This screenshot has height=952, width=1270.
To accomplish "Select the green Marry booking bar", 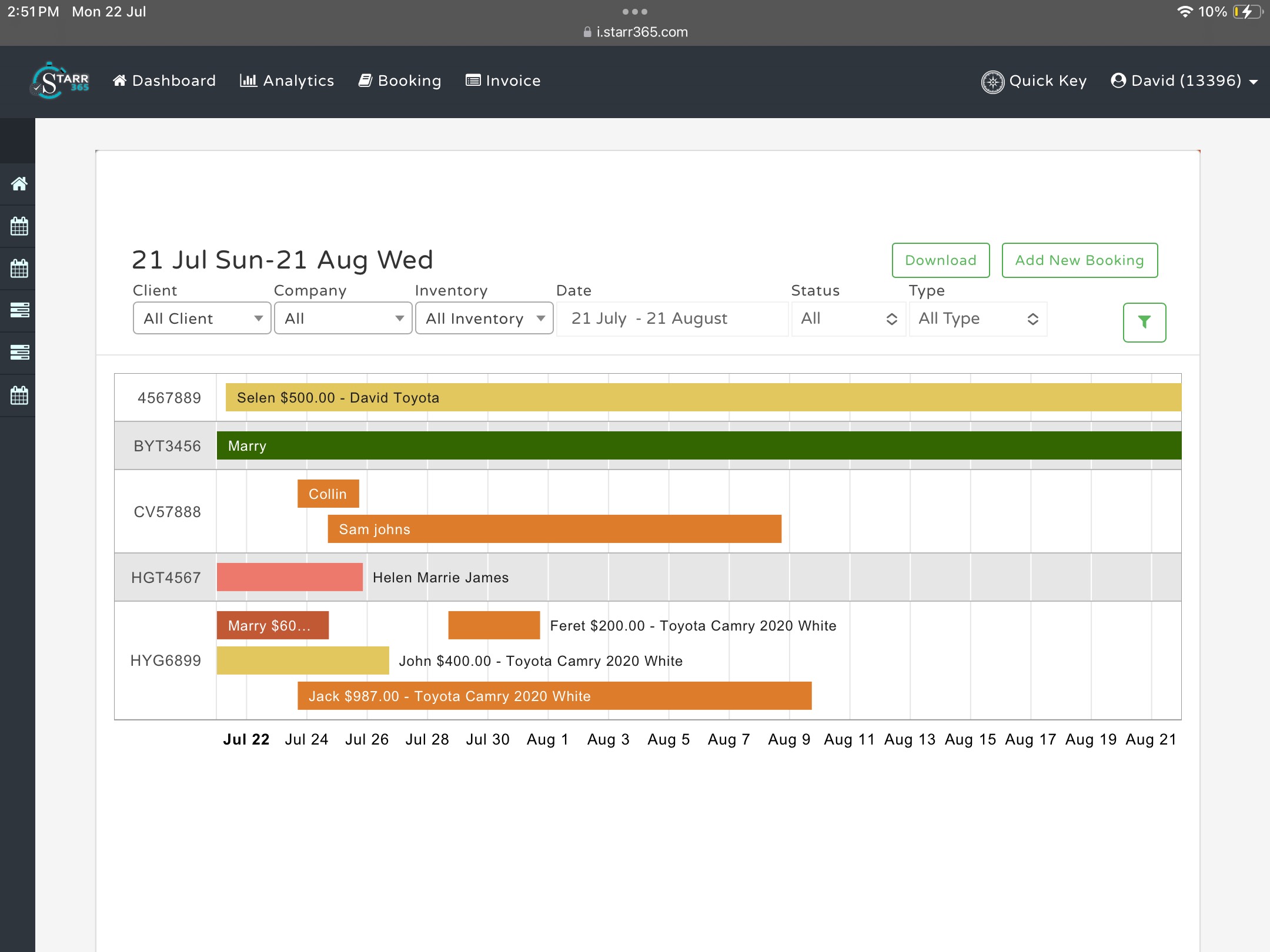I will [699, 446].
